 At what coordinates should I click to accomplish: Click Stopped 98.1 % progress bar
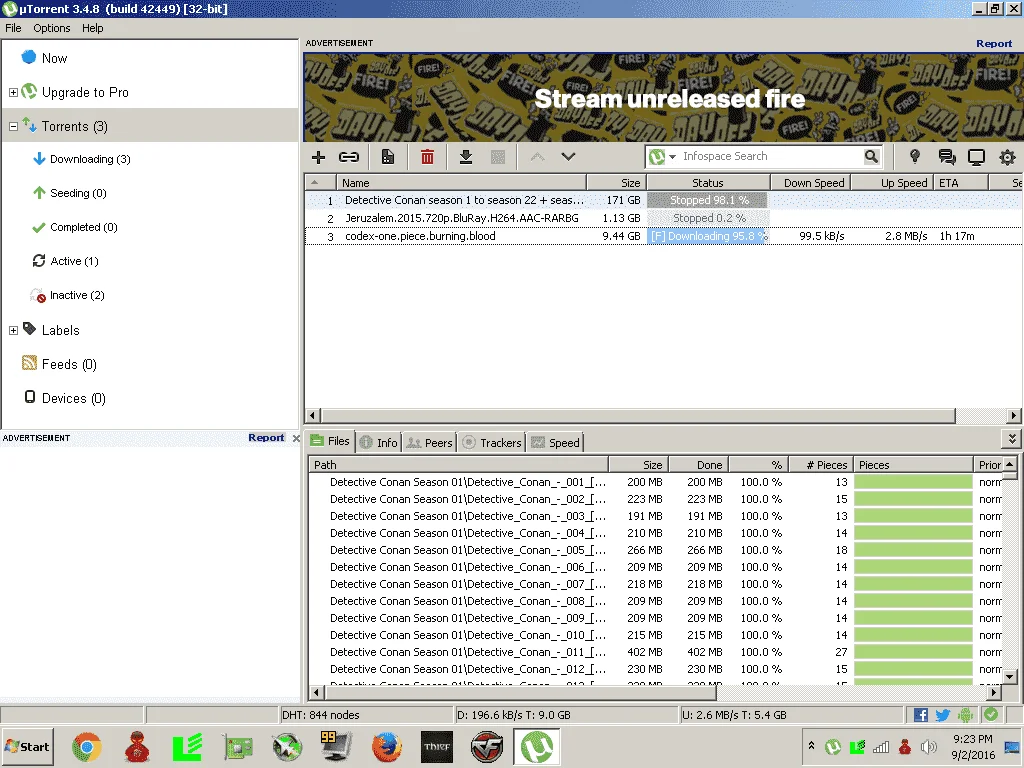[x=708, y=200]
